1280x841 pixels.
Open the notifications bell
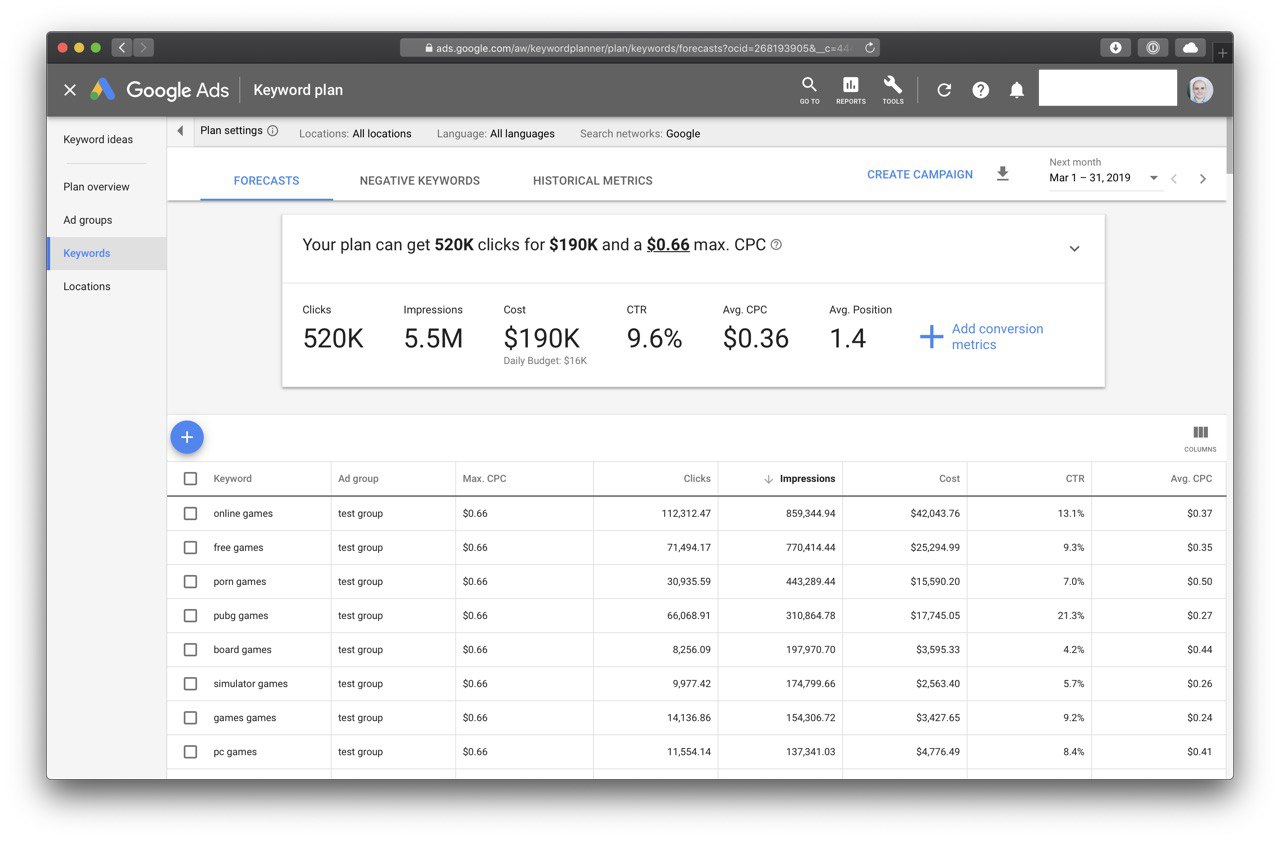click(1017, 90)
